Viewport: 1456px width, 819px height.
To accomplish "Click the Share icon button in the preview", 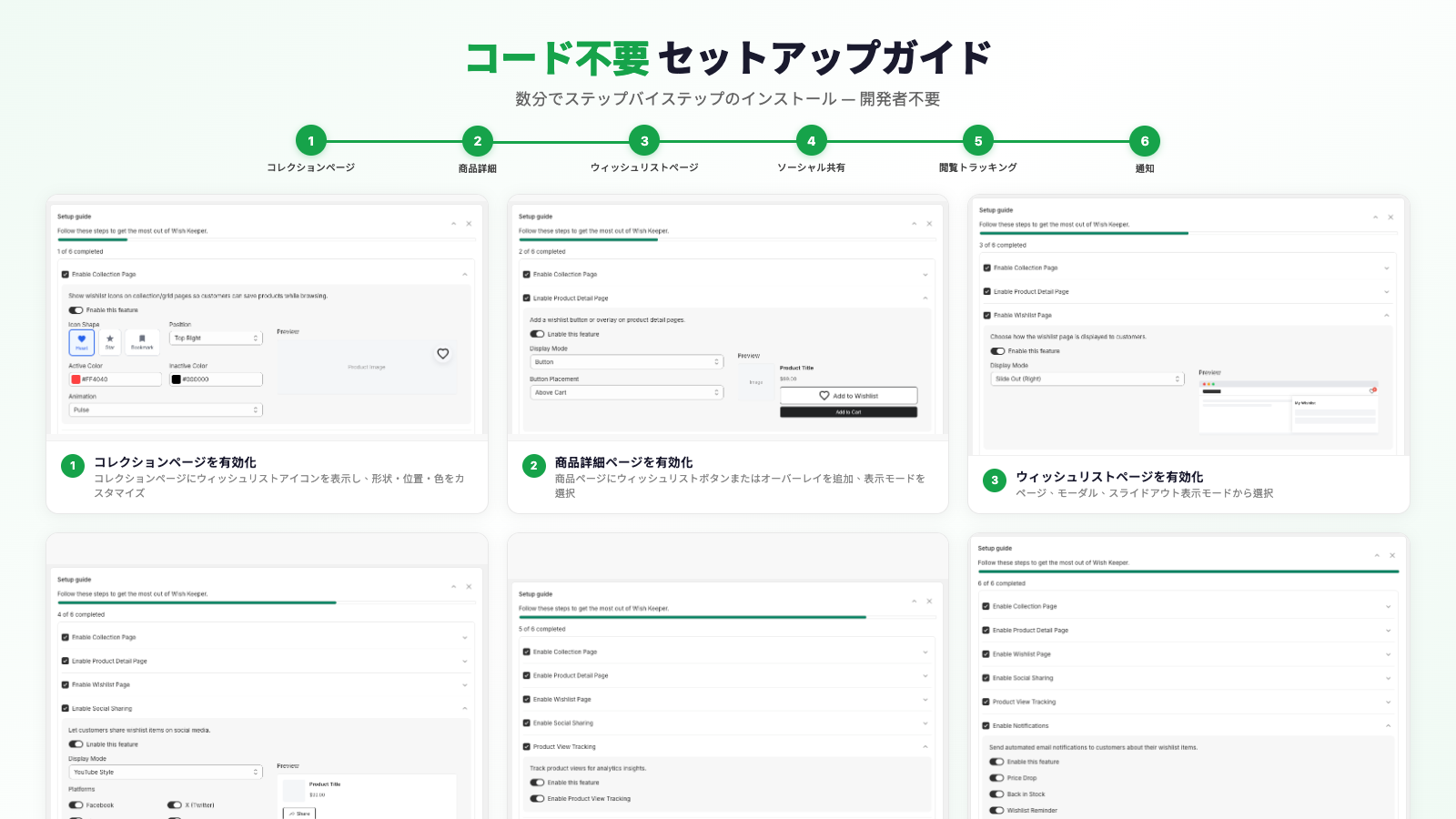I will [x=300, y=813].
